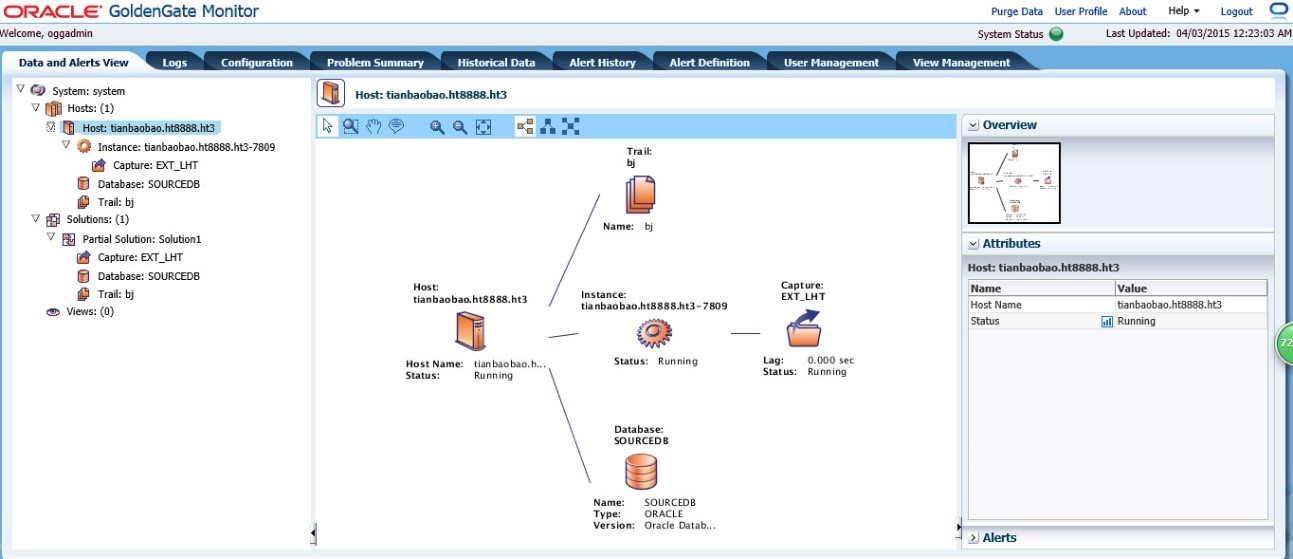Select Database: SOURCEDB under Solution1
The height and width of the screenshot is (559, 1293).
[x=149, y=276]
